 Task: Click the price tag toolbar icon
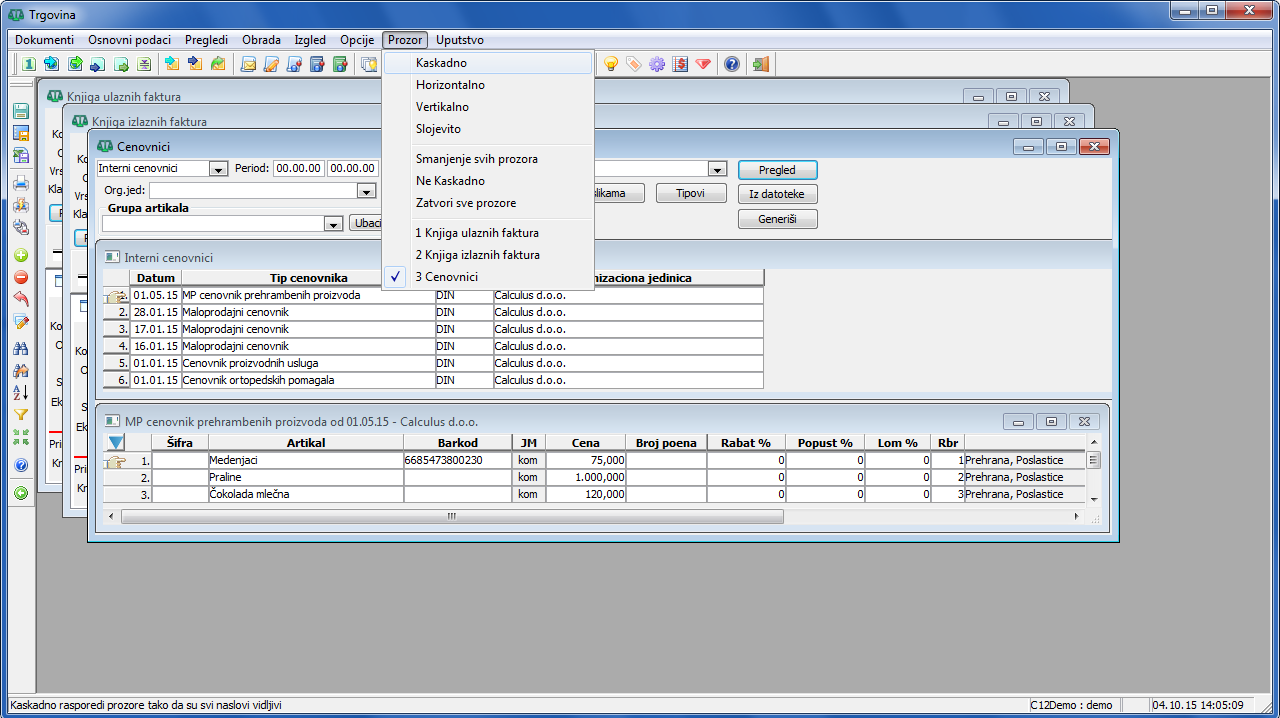tap(634, 64)
